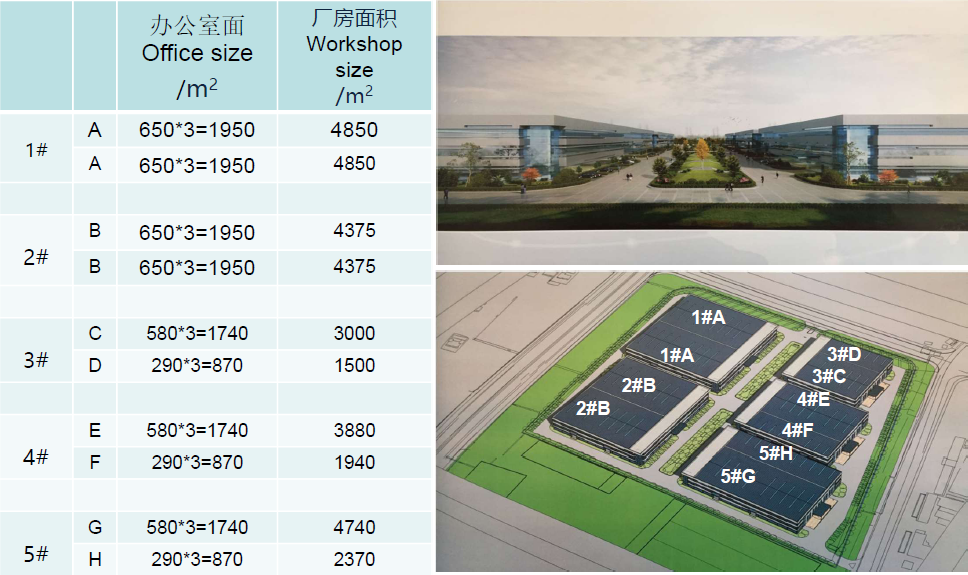Viewport: 968px width, 575px height.
Task: Click the workshop size value 3880
Action: pyautogui.click(x=354, y=430)
